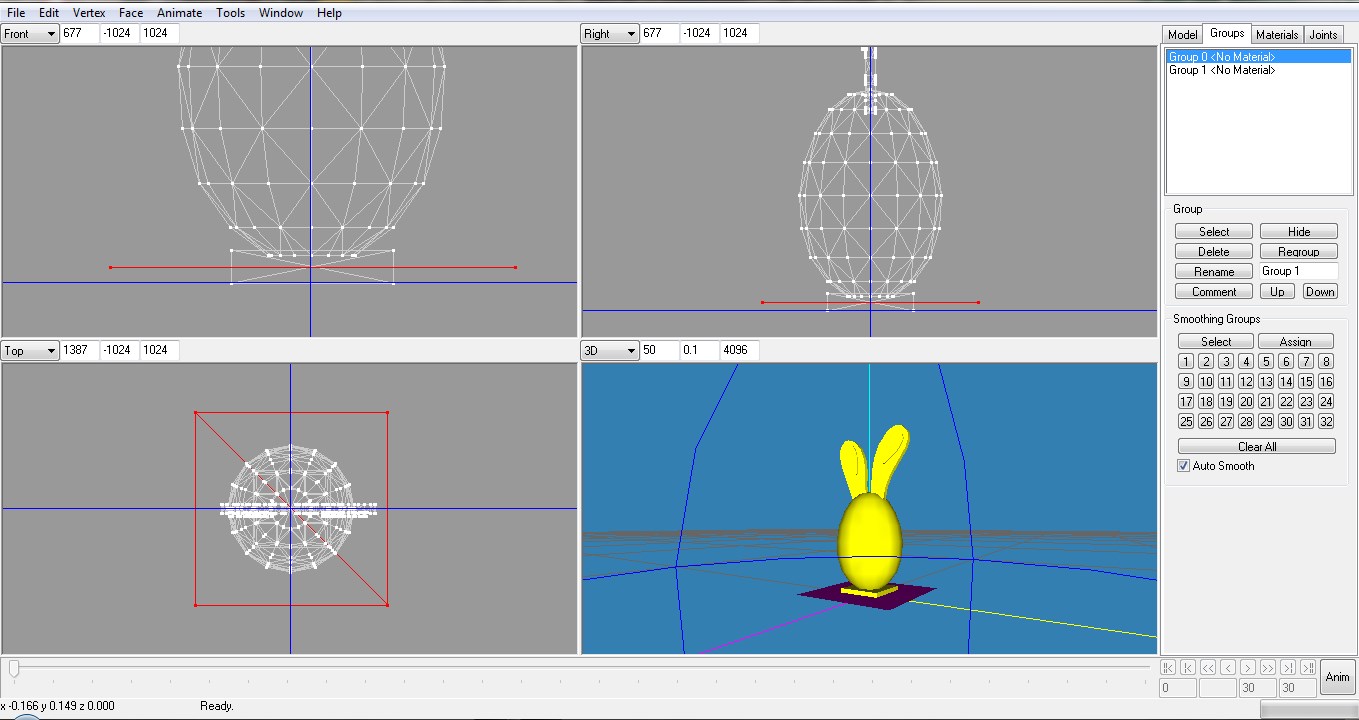
Task: Click the Clear All smoothing groups button
Action: pyautogui.click(x=1257, y=446)
